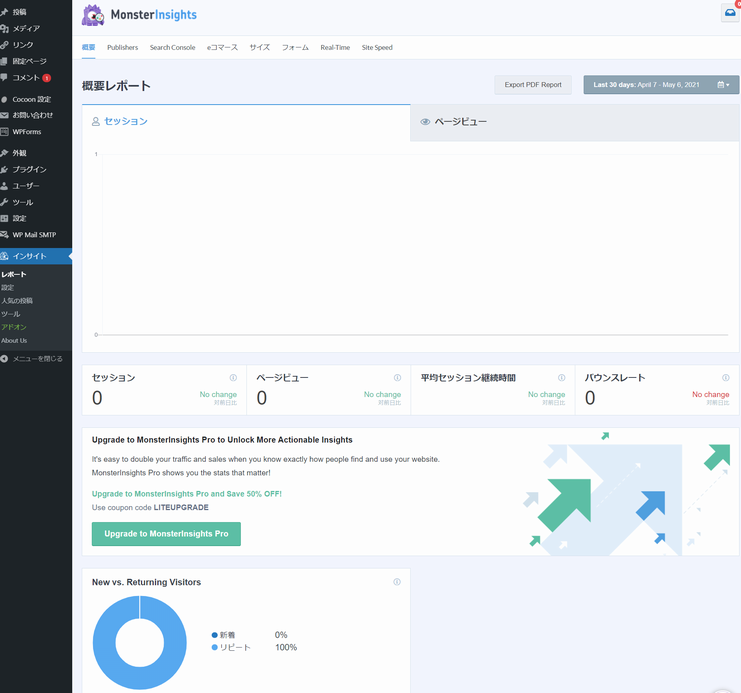Click the pages icon beside 固定ページ
The width and height of the screenshot is (741, 693).
[4, 61]
